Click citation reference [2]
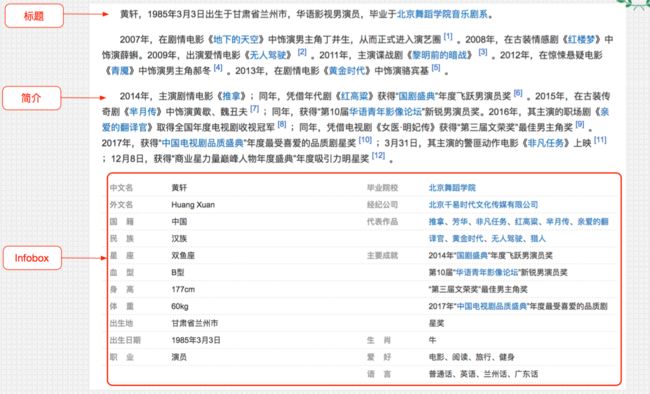Viewport: 650px width, 394px height. click(302, 52)
